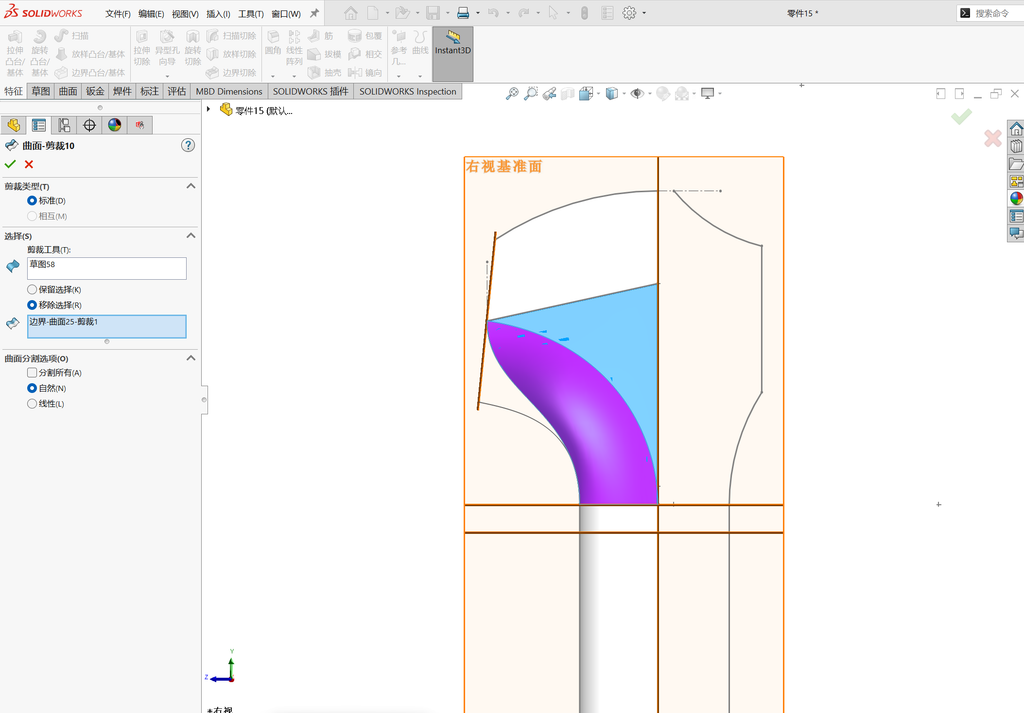Image resolution: width=1024 pixels, height=713 pixels.
Task: Select the 相互(M) trim type radio
Action: [x=31, y=216]
